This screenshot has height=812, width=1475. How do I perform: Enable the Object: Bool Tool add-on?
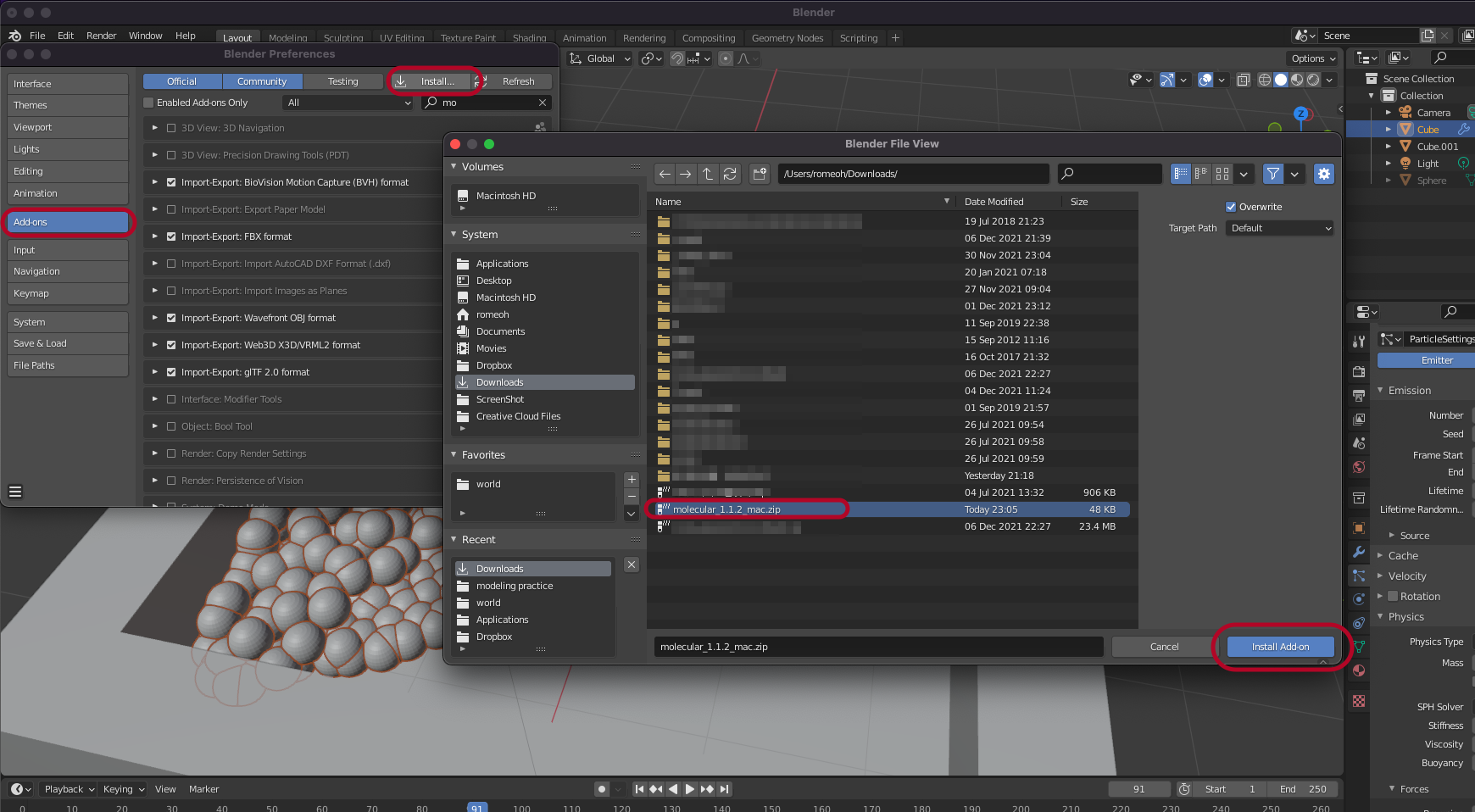[x=171, y=426]
